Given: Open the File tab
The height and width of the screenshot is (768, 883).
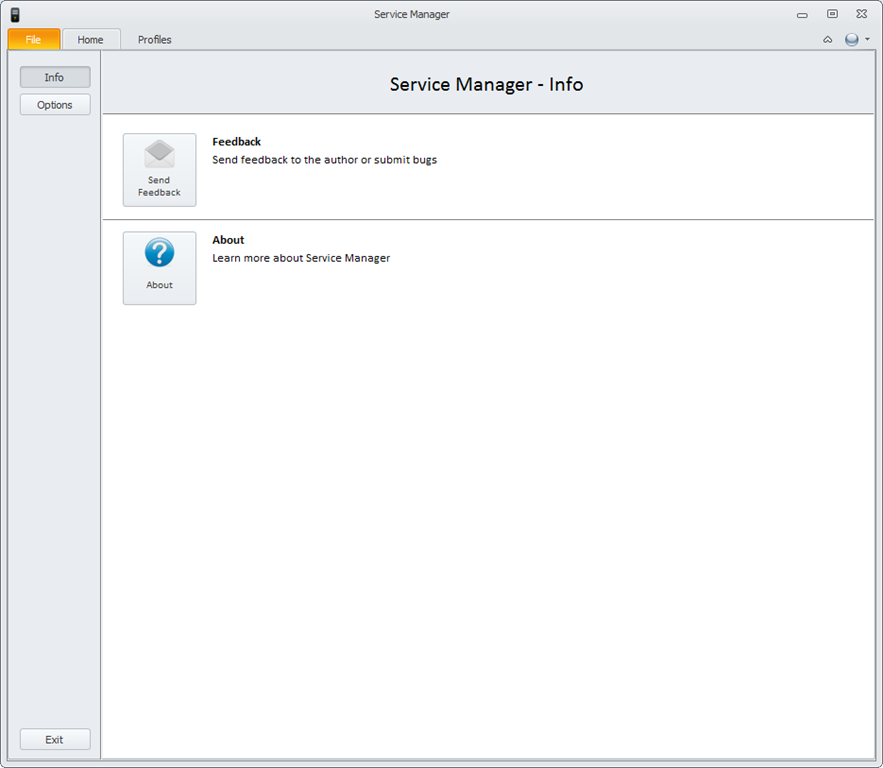Looking at the screenshot, I should [x=34, y=39].
